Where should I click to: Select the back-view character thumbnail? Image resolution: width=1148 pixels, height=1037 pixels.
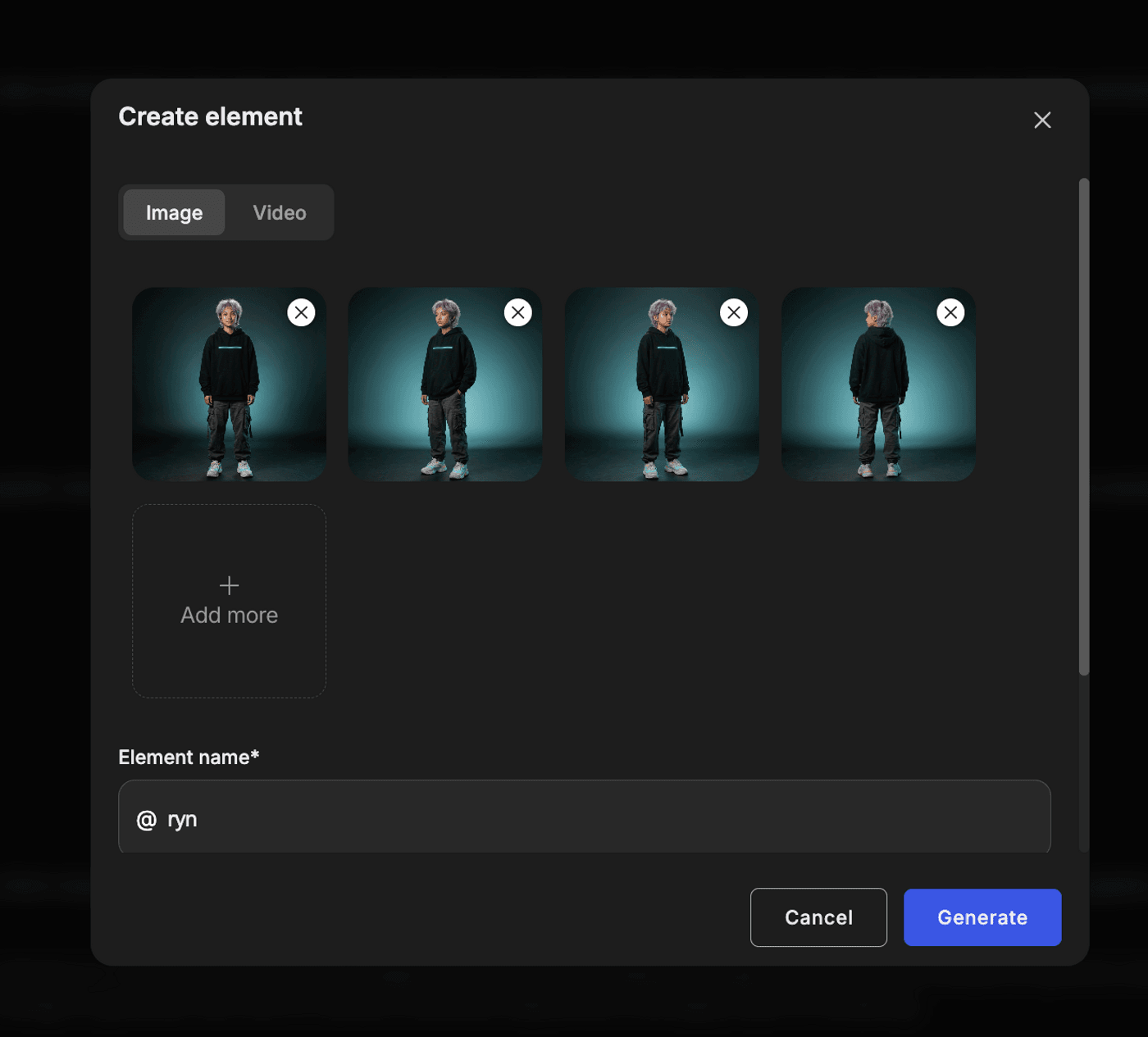[x=877, y=393]
